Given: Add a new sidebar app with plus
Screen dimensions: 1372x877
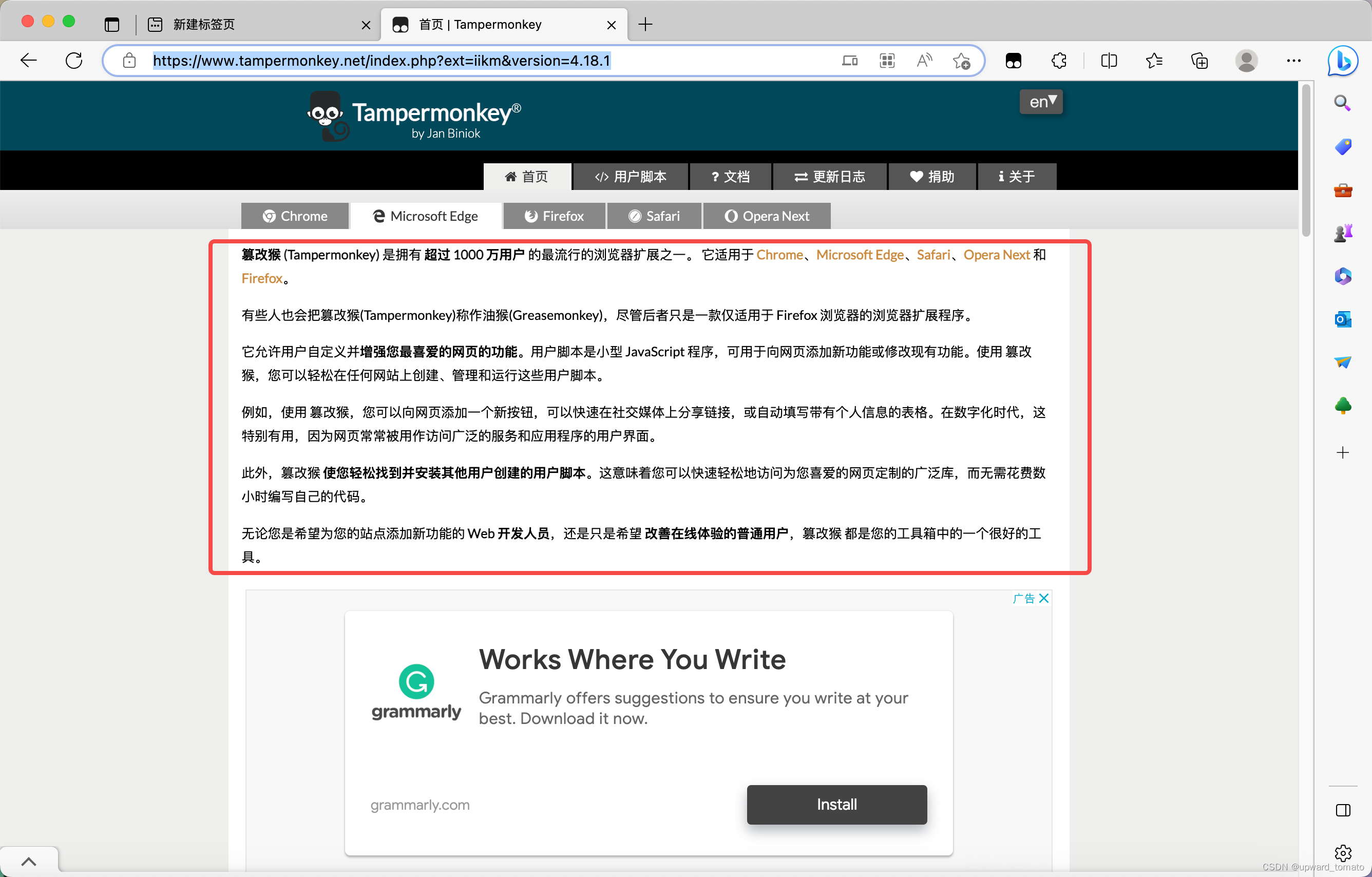Looking at the screenshot, I should (x=1343, y=452).
